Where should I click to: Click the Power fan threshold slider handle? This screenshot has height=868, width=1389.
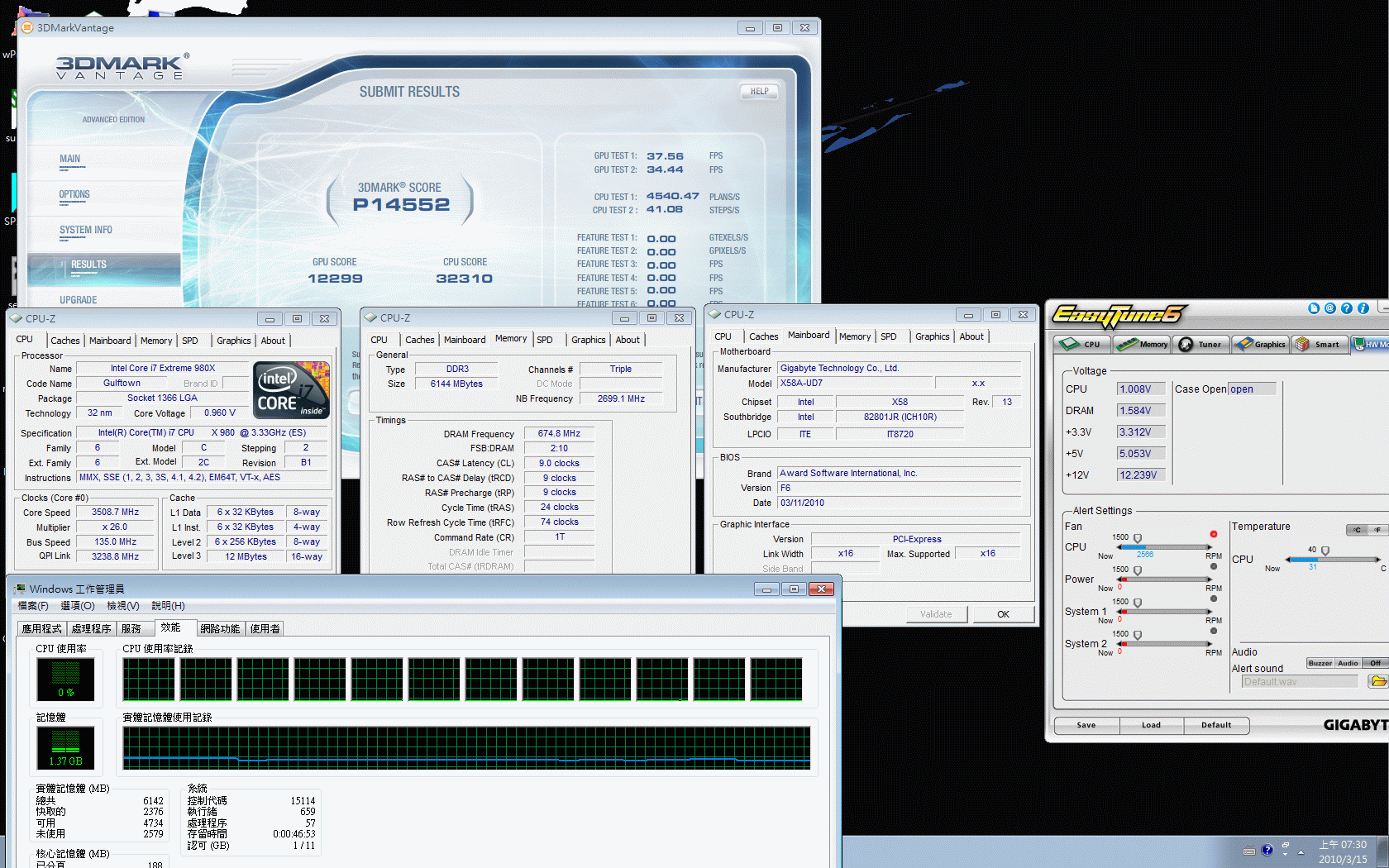[1138, 571]
